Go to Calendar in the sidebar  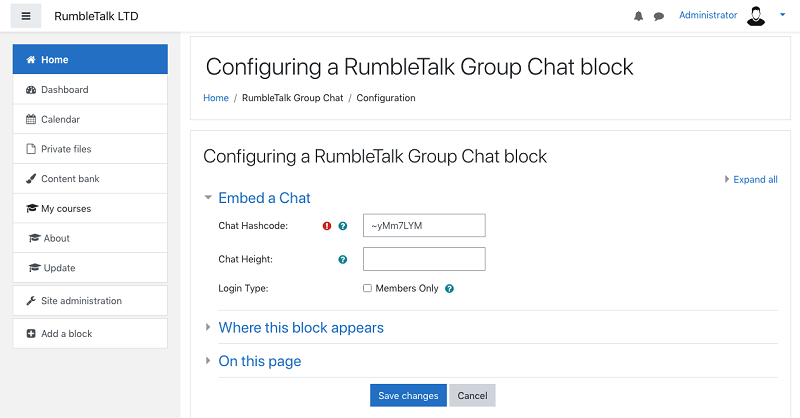[60, 120]
